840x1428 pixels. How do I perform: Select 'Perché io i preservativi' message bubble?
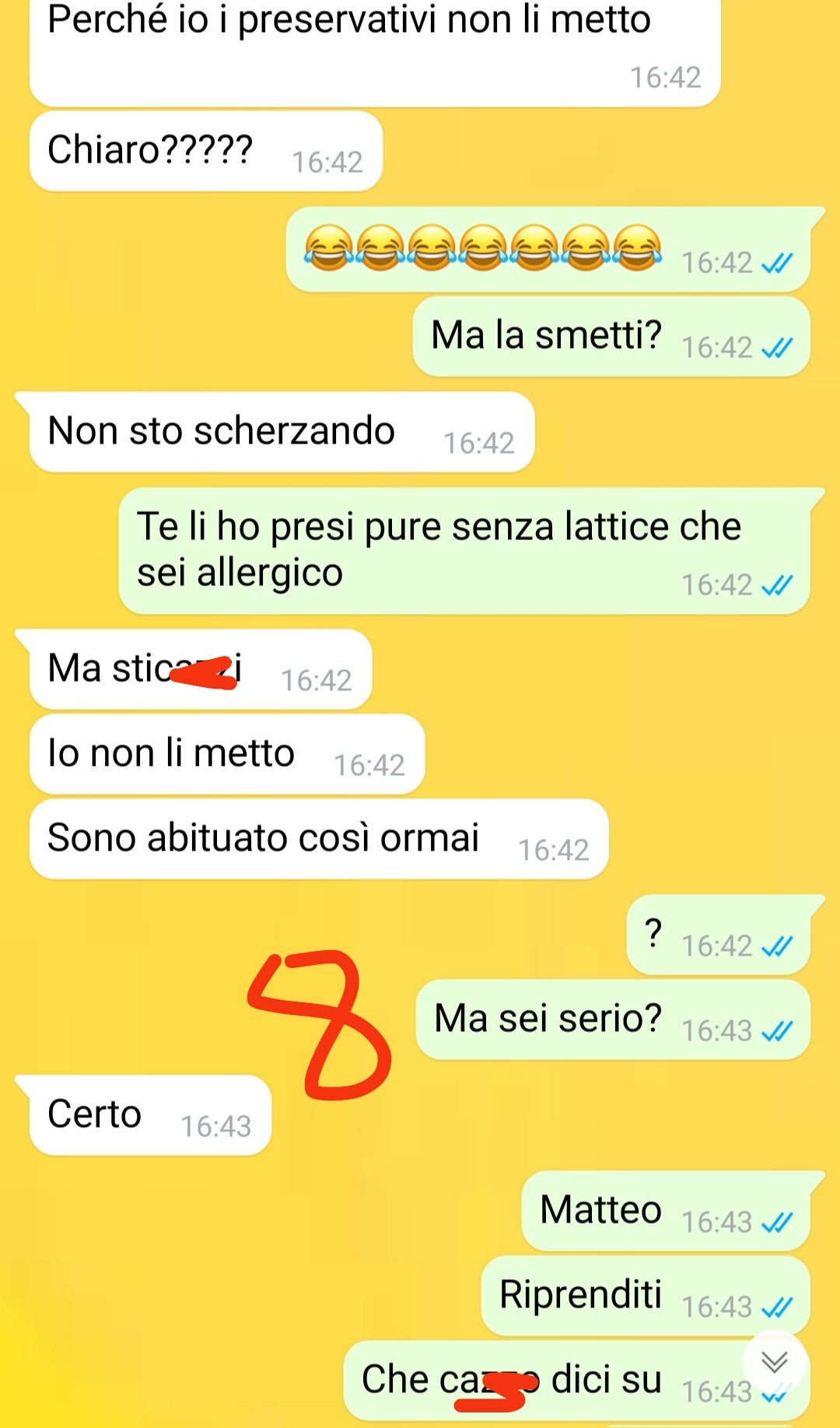[x=375, y=51]
